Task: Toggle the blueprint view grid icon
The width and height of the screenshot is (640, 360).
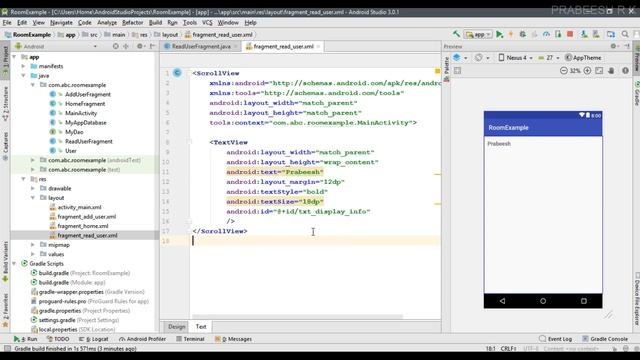Action: coord(458,71)
